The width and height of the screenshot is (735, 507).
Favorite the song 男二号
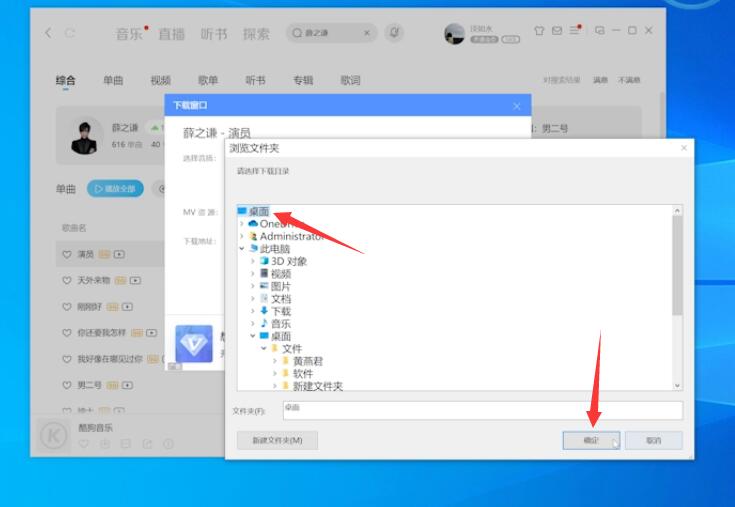pyautogui.click(x=67, y=385)
